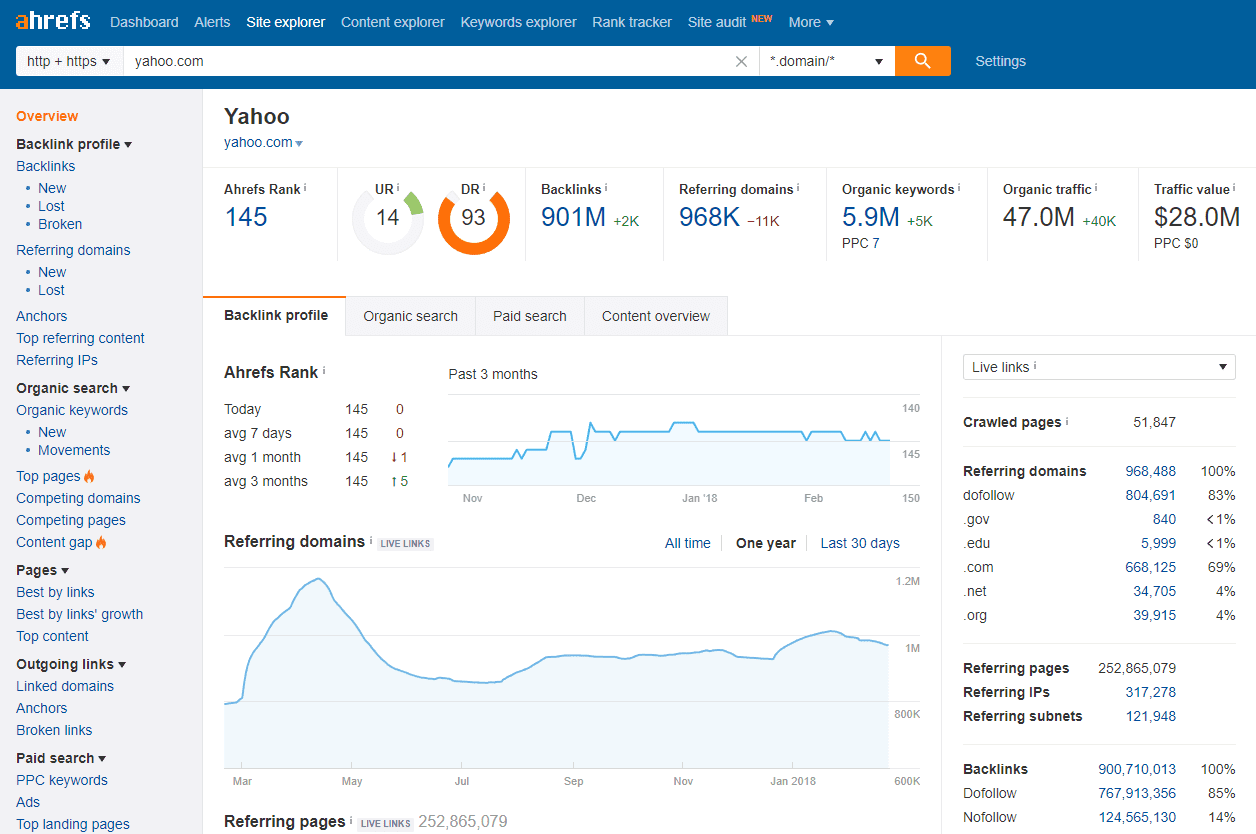This screenshot has width=1256, height=834.
Task: Select the One year chart range
Action: pos(765,543)
